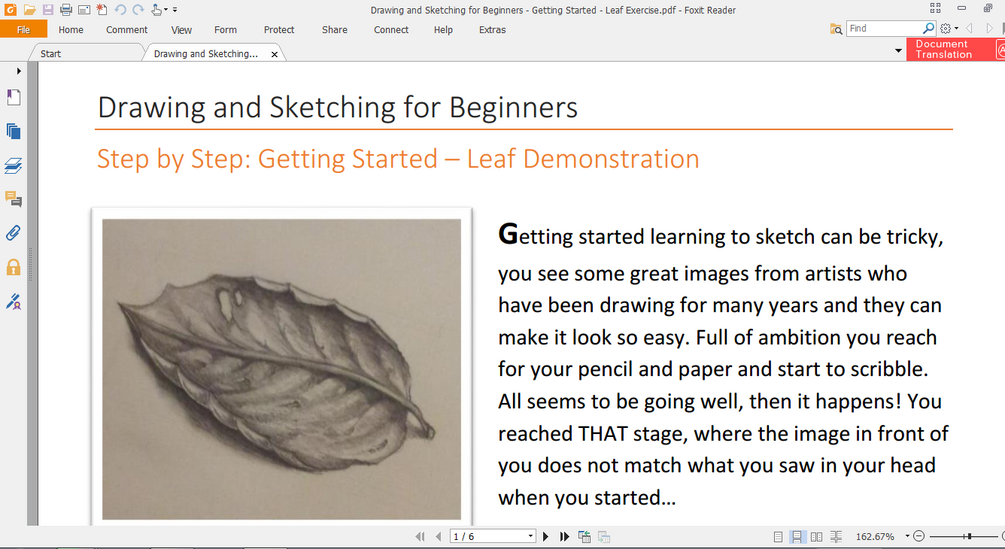The image size is (1005, 549).
Task: Enable single page view mode
Action: [x=777, y=537]
